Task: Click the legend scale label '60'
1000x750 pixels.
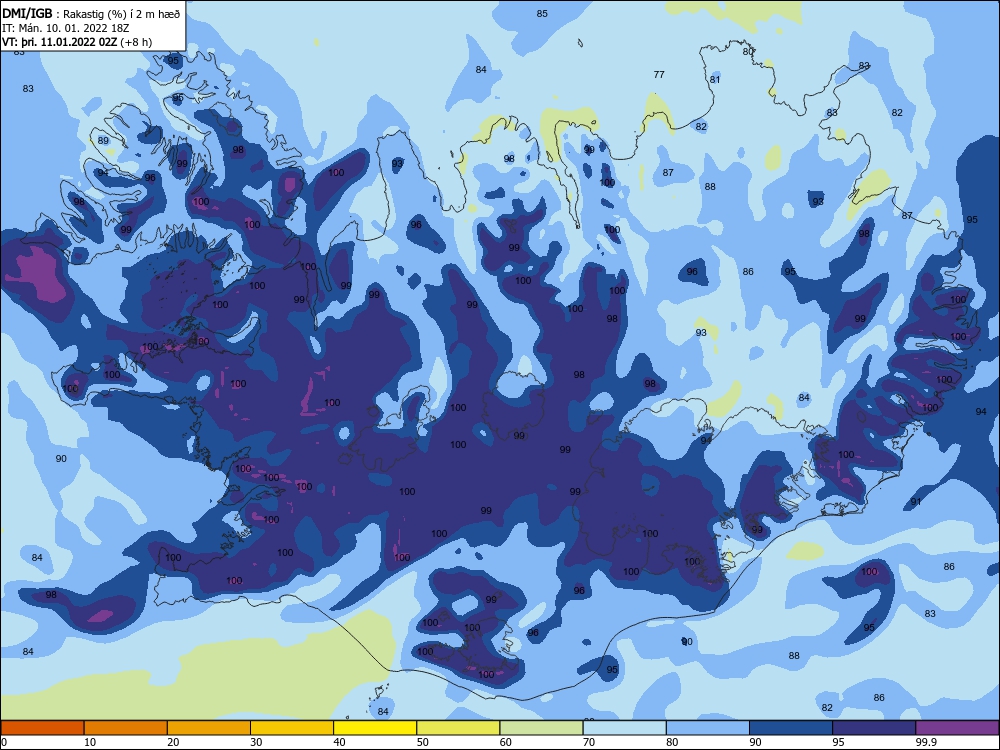Action: coord(506,742)
